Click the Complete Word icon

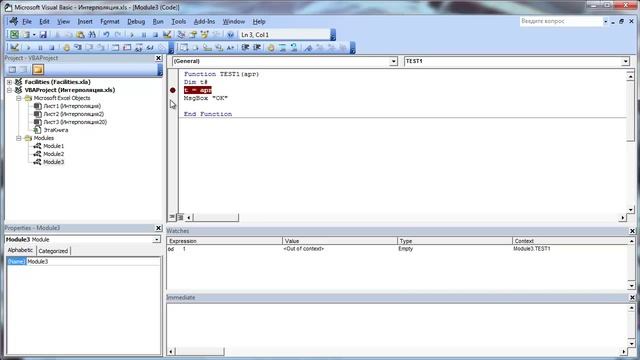click(x=230, y=48)
